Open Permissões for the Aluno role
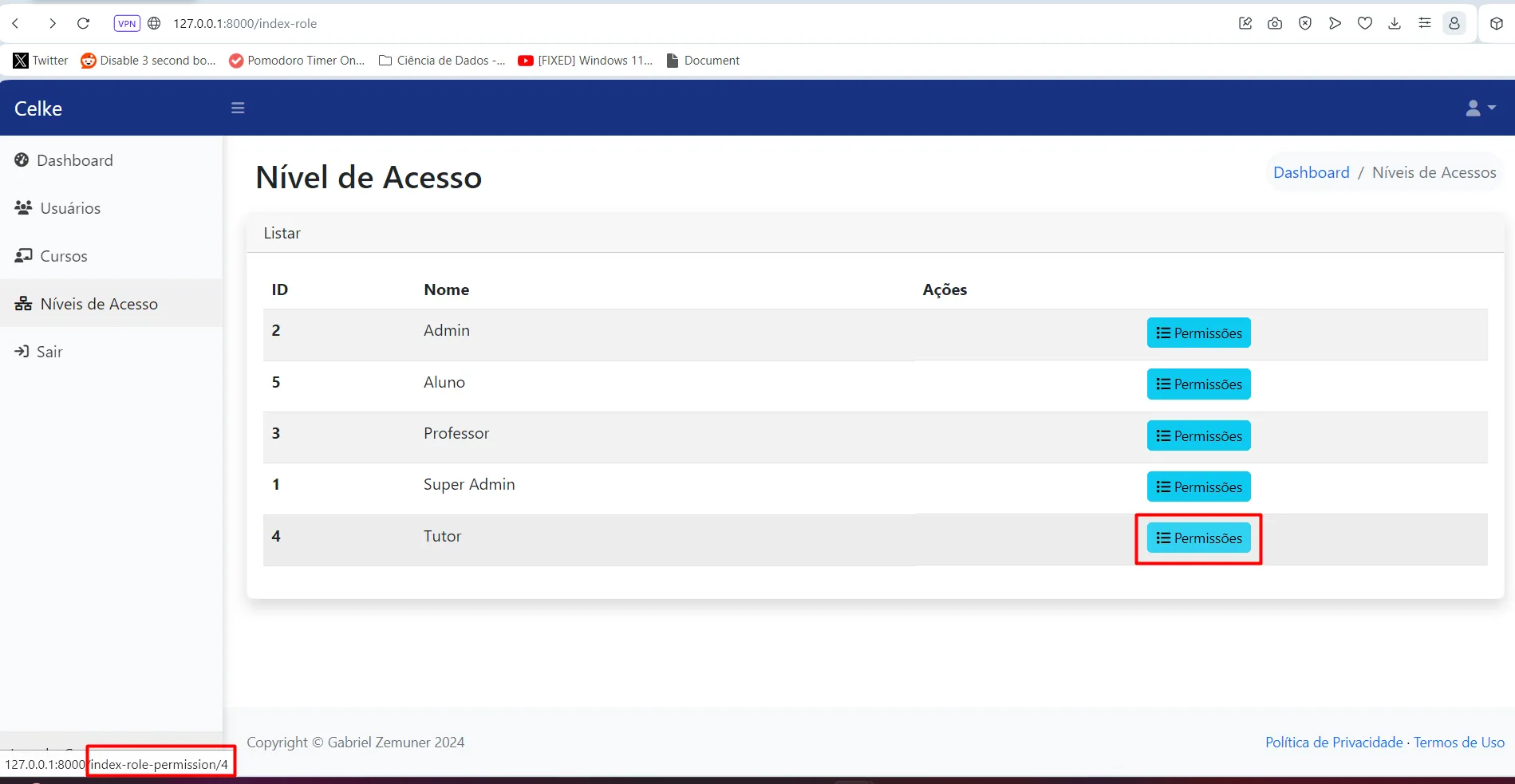 (1198, 384)
